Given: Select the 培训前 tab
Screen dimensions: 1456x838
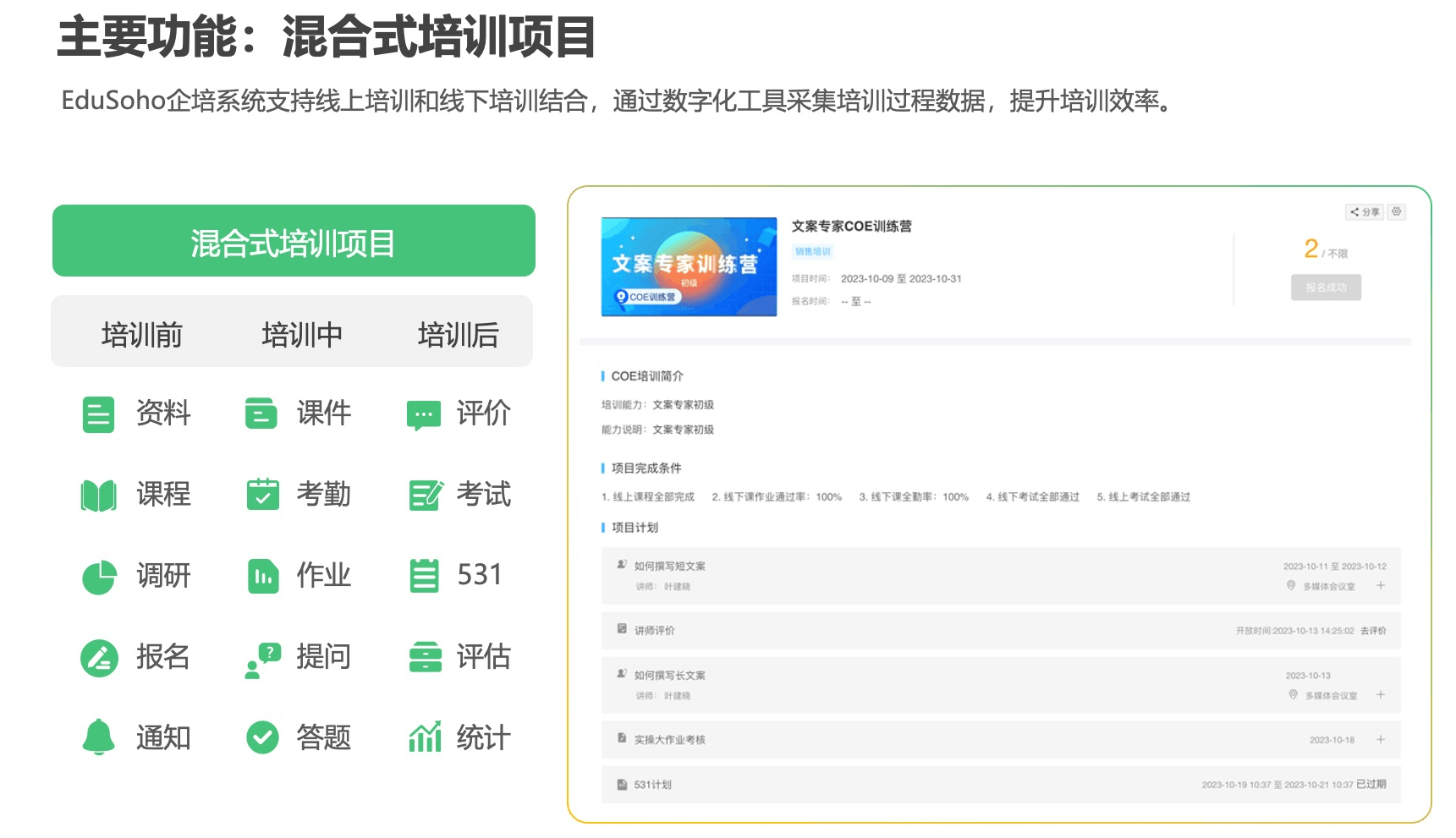Looking at the screenshot, I should (x=142, y=335).
